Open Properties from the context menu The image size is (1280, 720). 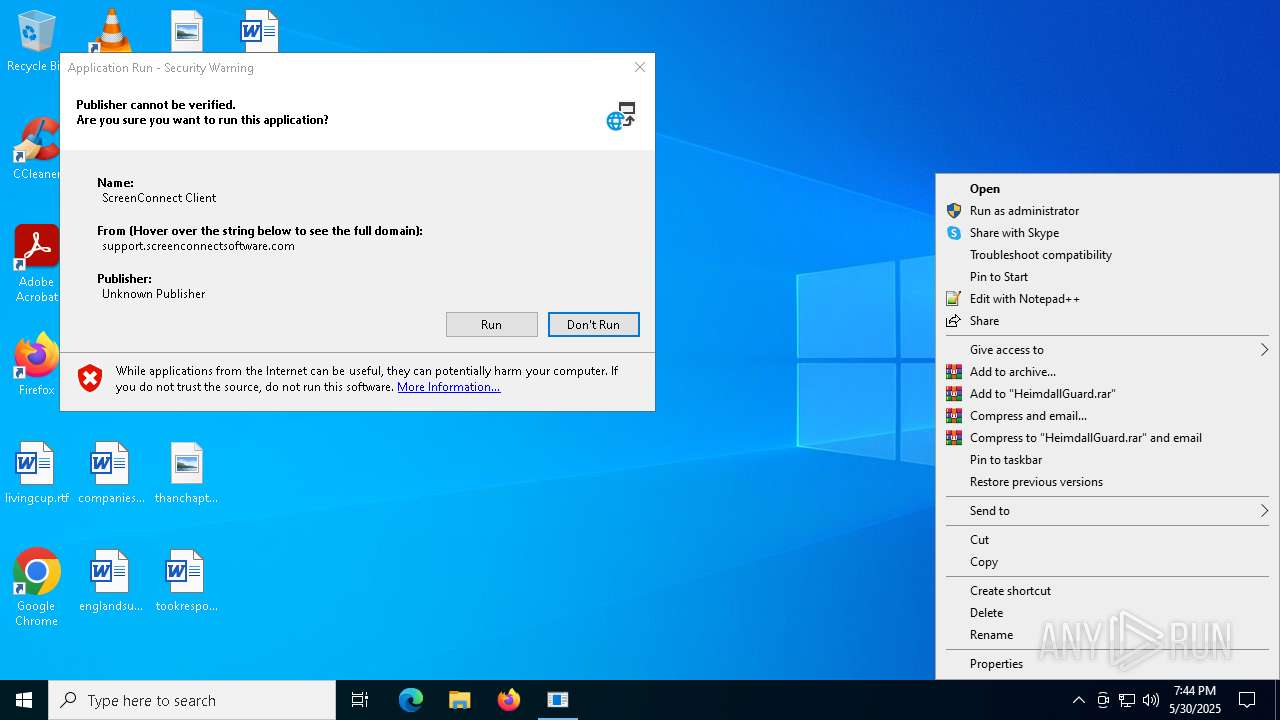pyautogui.click(x=1107, y=664)
